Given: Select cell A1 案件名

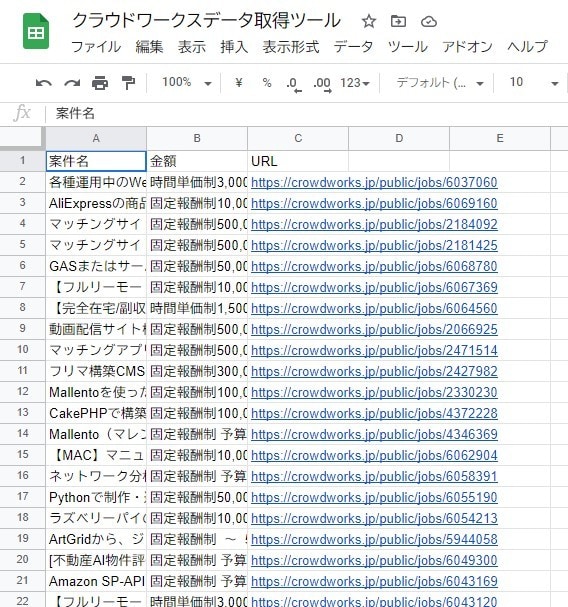Looking at the screenshot, I should (x=96, y=161).
